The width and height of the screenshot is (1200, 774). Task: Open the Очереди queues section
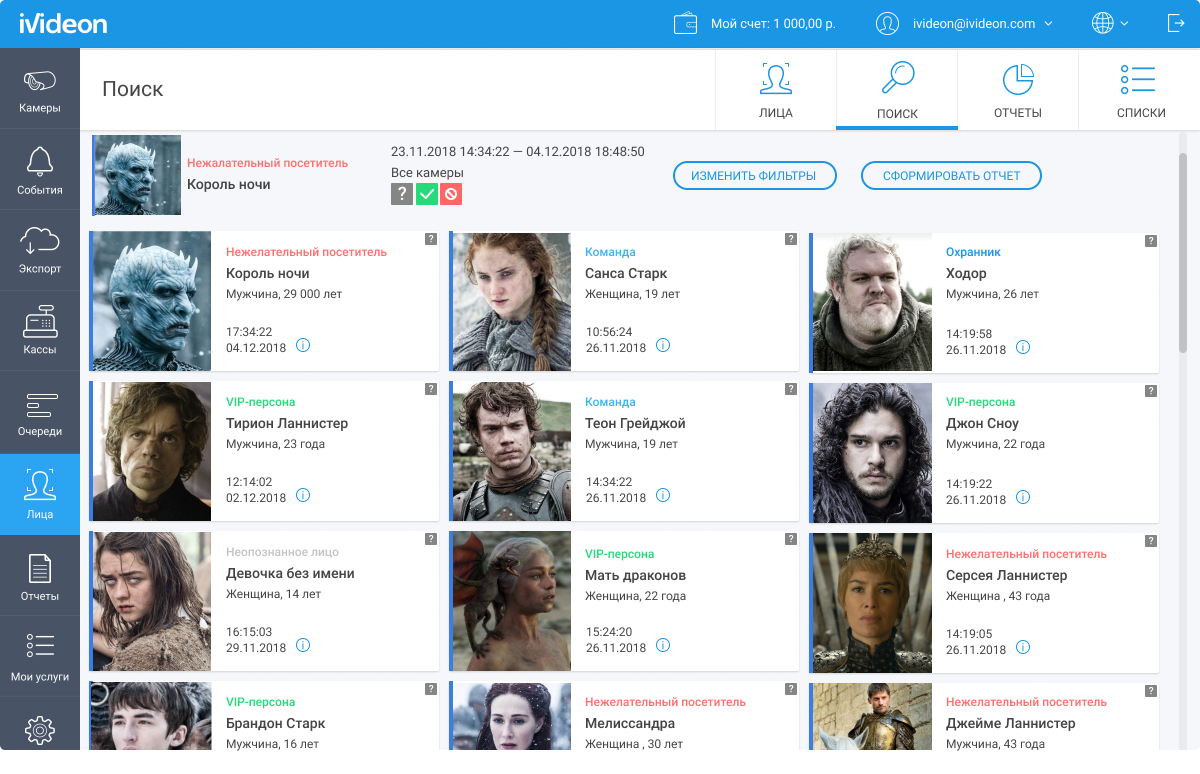(40, 413)
